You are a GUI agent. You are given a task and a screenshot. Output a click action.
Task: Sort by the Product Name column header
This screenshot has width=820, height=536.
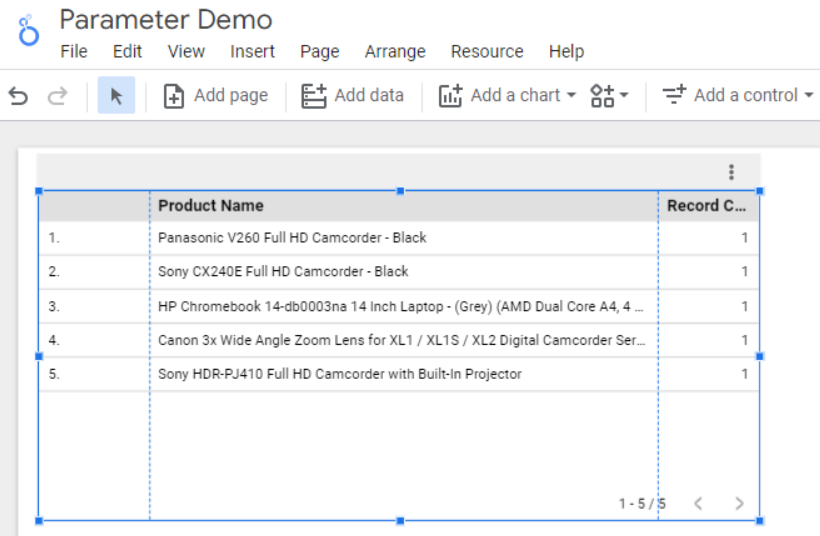[211, 206]
